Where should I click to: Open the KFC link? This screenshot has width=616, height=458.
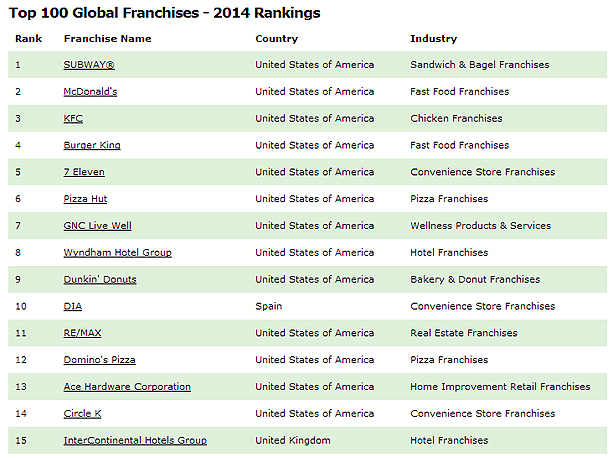(73, 119)
